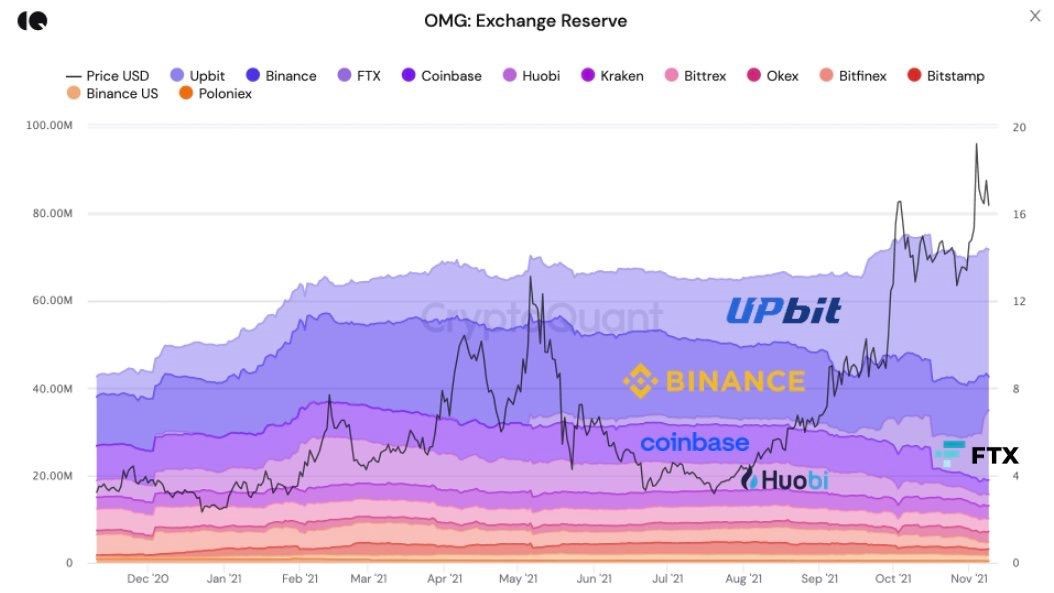Click the CryptoQuant logo icon
The width and height of the screenshot is (1054, 593).
tap(31, 20)
